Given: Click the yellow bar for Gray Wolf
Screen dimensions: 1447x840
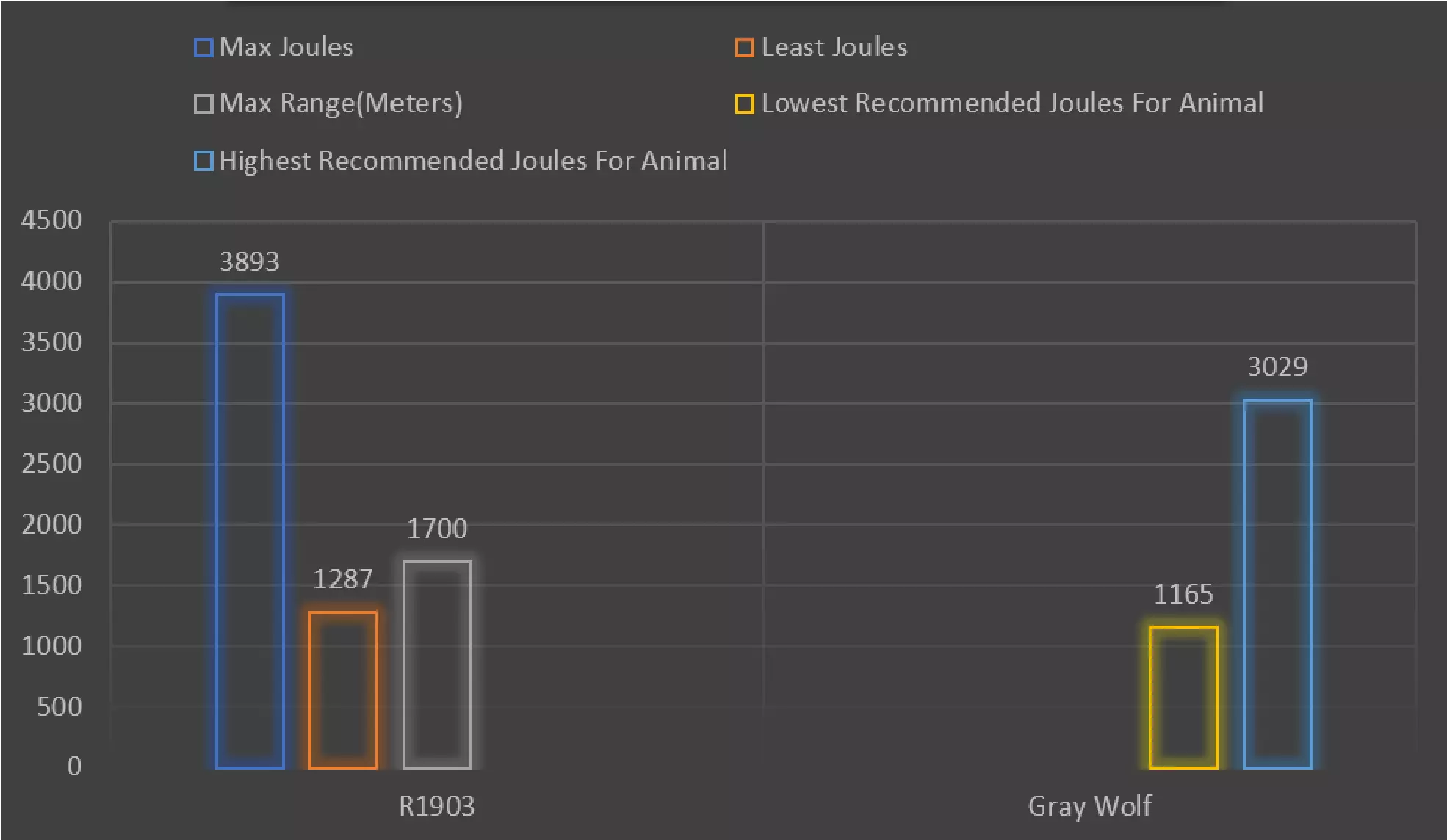Looking at the screenshot, I should 1183,697.
